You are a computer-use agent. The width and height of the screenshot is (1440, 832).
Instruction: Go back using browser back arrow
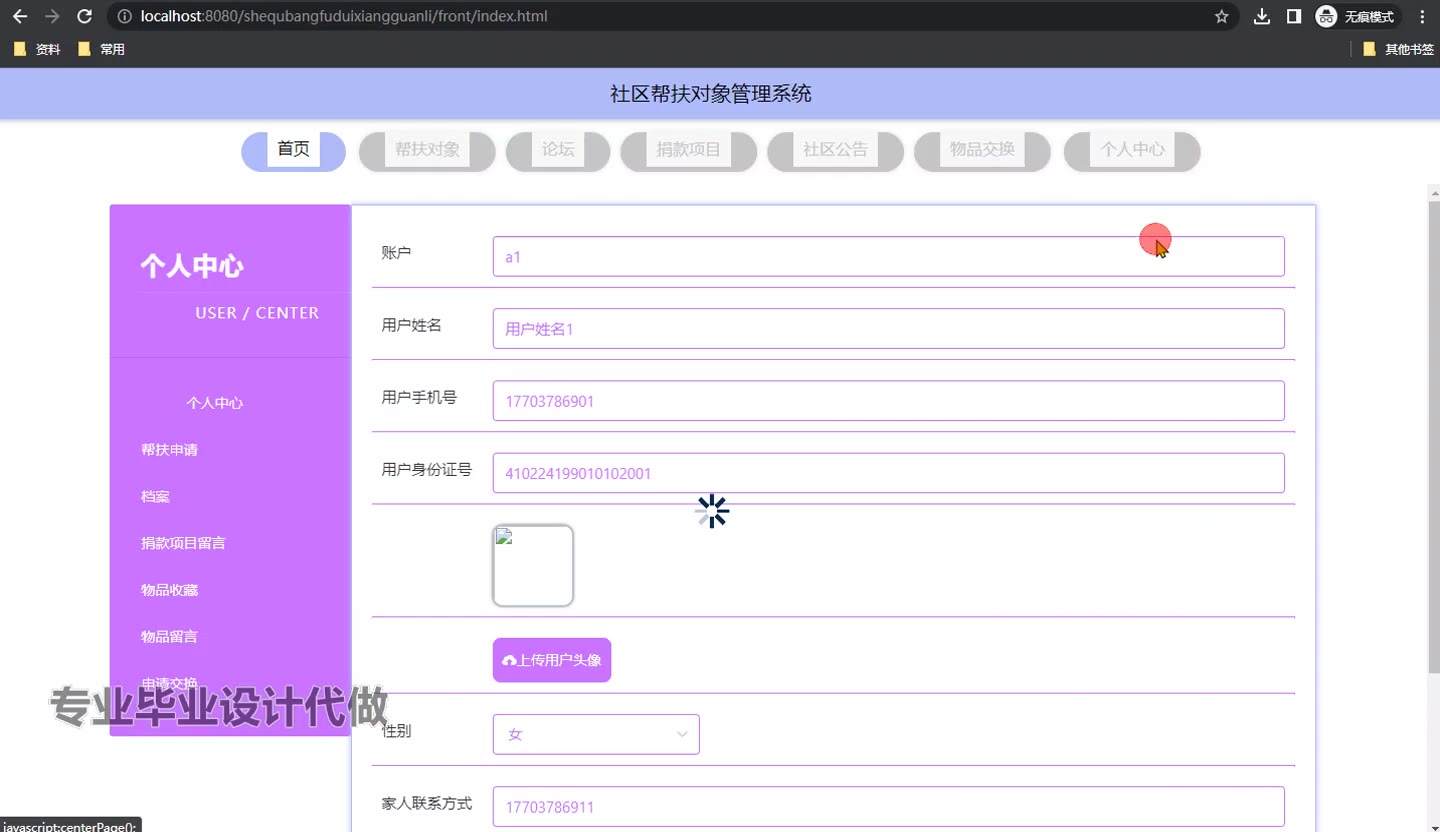click(20, 16)
